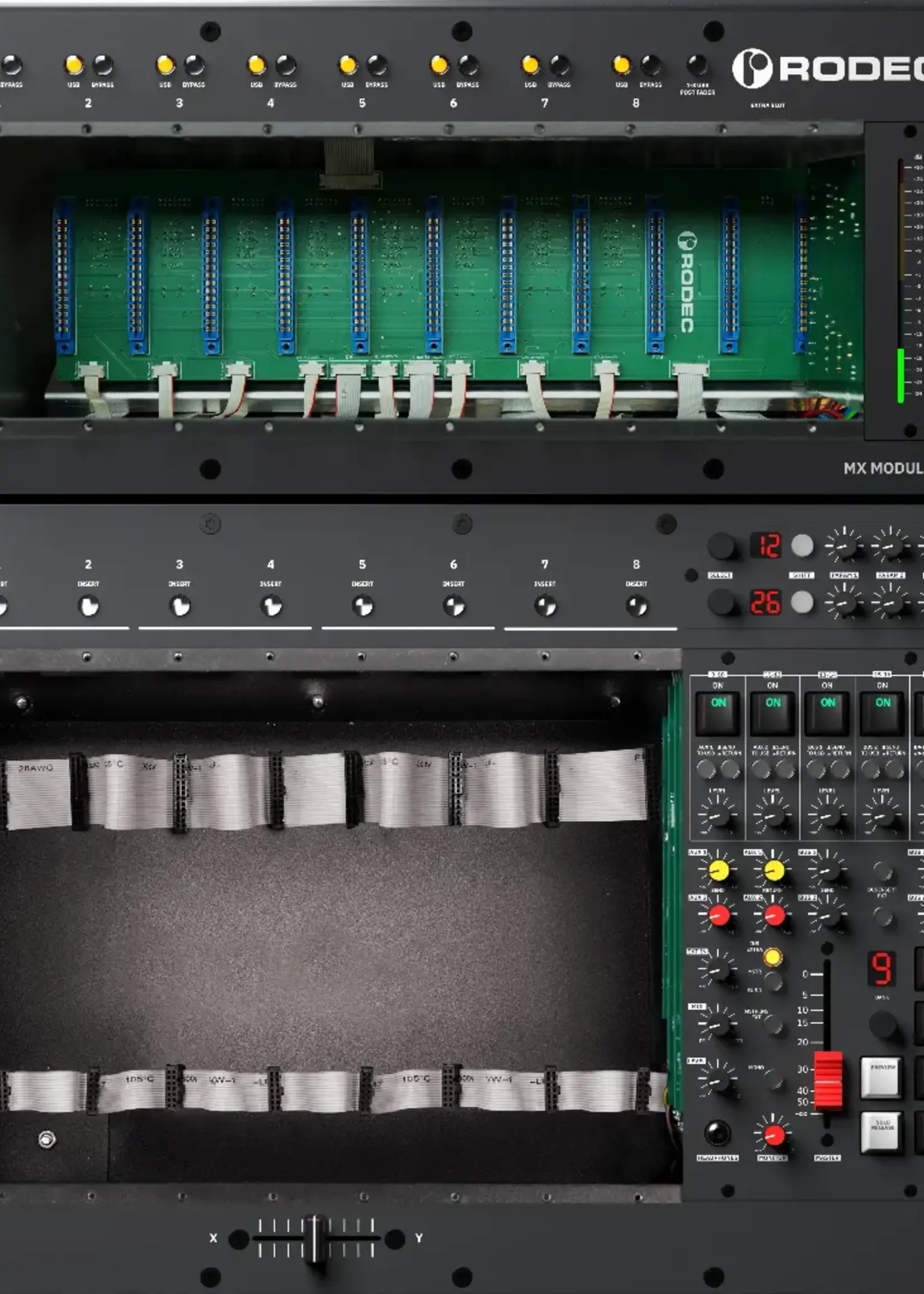Viewport: 924px width, 1294px height.
Task: Push the yellow USB button on channel 7
Action: tap(530, 65)
